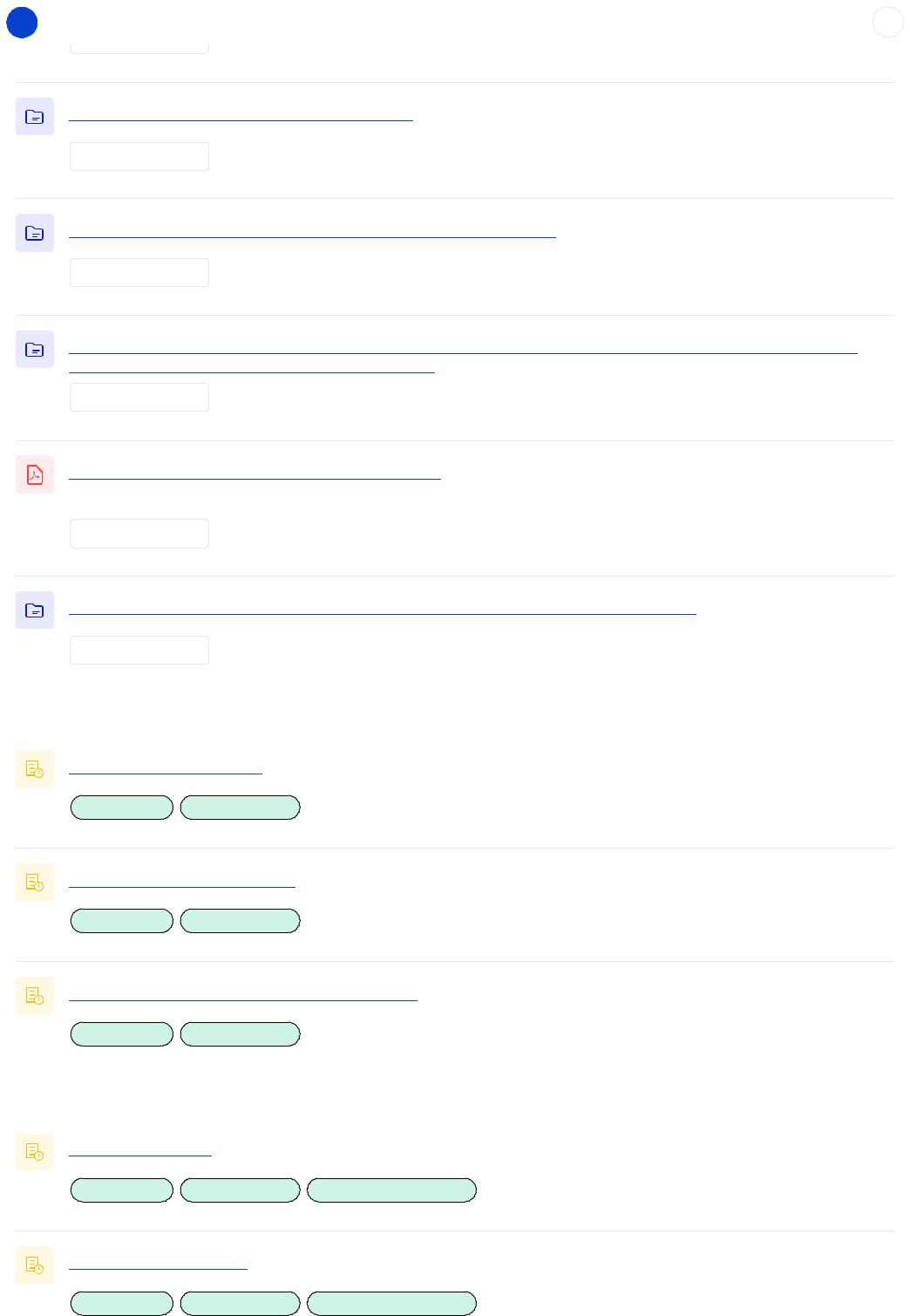Click the second green badge under the third yellow activity
910x1316 pixels.
(x=240, y=1034)
